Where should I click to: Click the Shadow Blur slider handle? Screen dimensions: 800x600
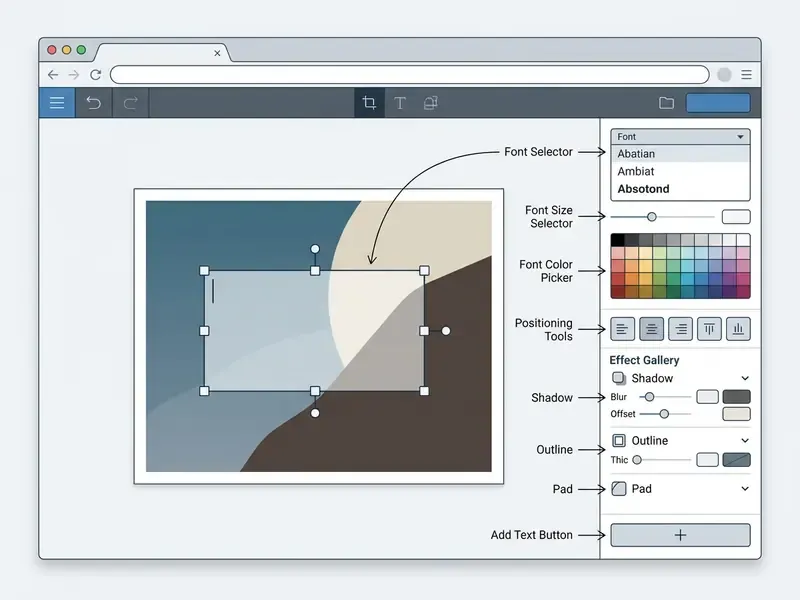tap(649, 396)
